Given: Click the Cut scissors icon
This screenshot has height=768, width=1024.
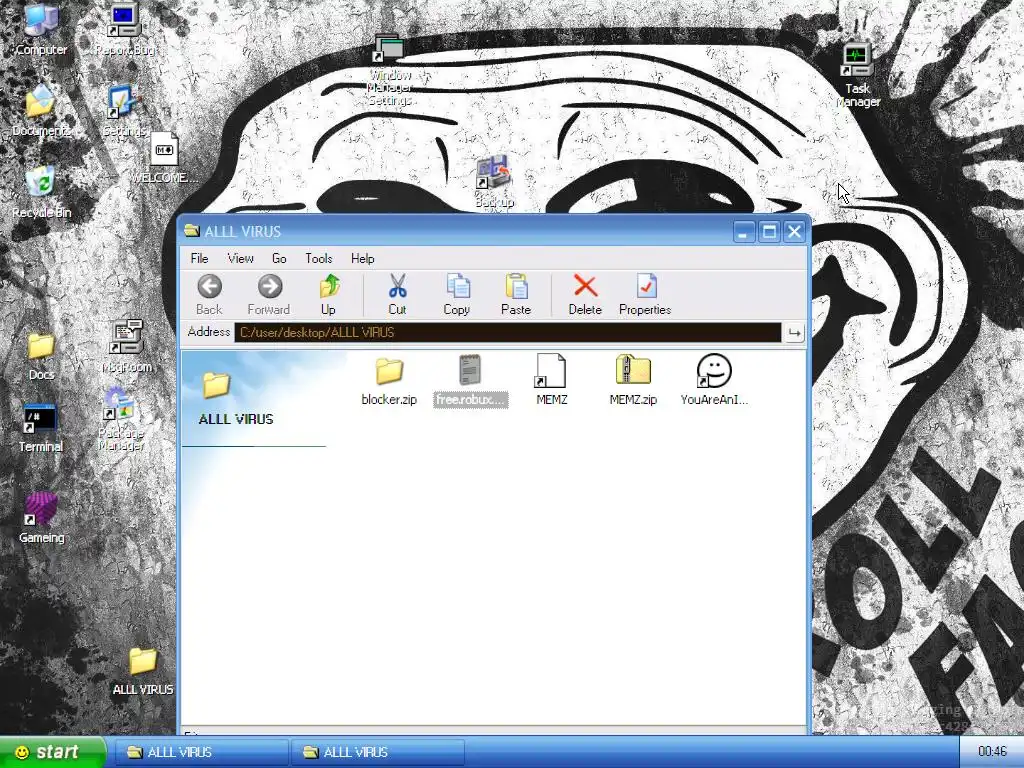Looking at the screenshot, I should pos(397,286).
